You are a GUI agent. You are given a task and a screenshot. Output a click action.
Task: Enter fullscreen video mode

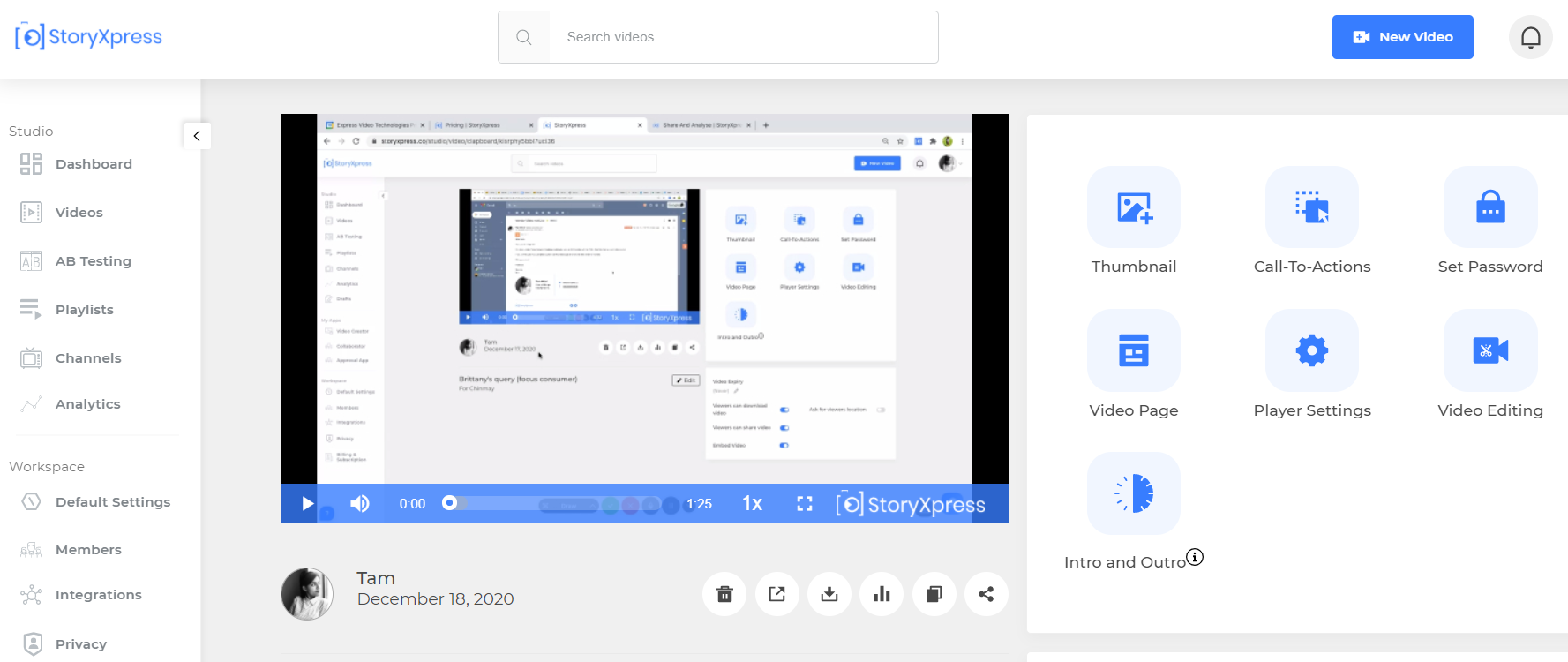(x=805, y=503)
